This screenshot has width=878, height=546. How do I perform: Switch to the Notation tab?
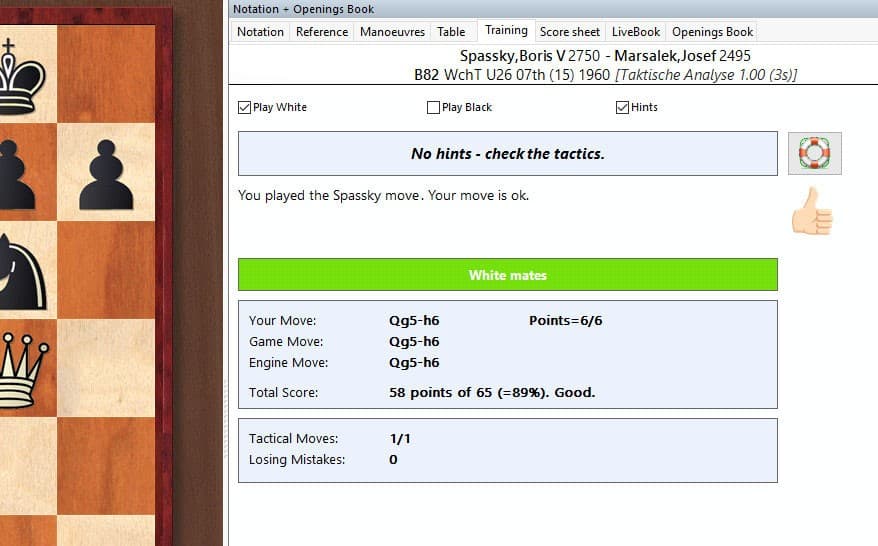260,32
